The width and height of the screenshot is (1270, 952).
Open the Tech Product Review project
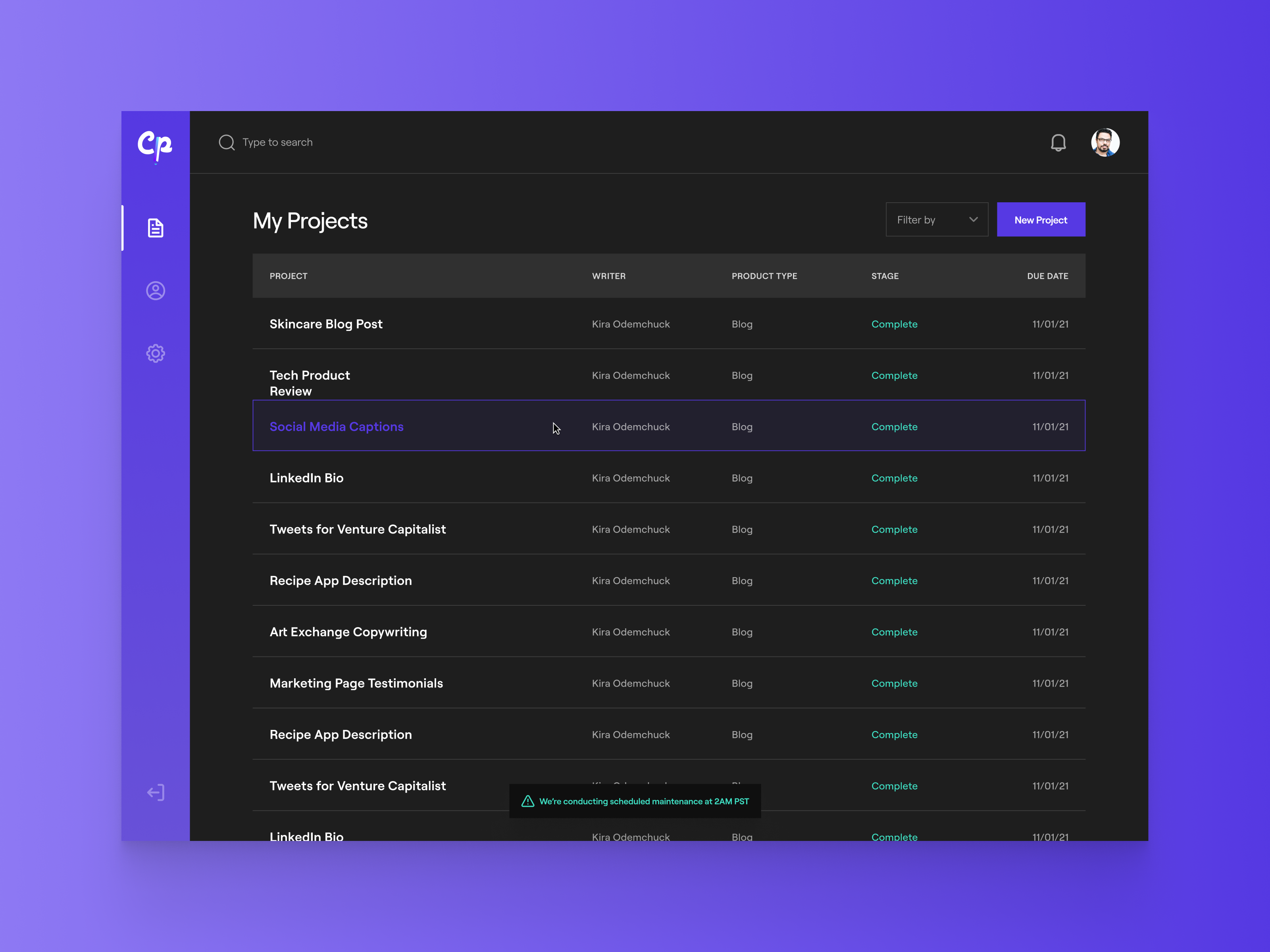(310, 383)
